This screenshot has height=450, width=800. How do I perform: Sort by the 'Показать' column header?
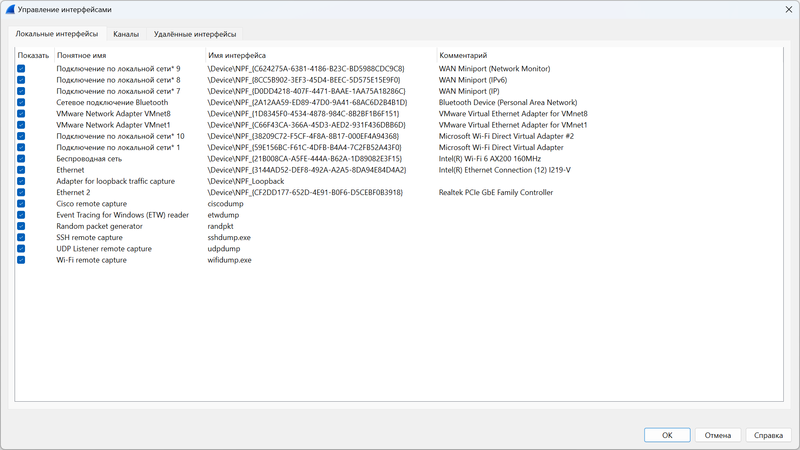click(33, 55)
